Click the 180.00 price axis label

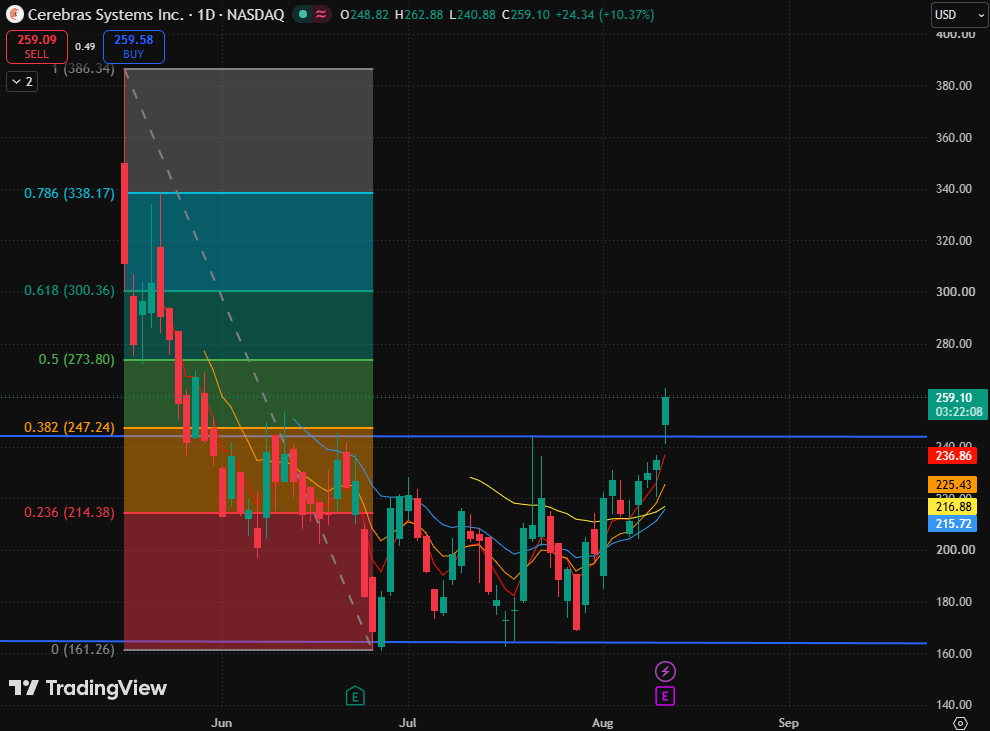coord(953,602)
